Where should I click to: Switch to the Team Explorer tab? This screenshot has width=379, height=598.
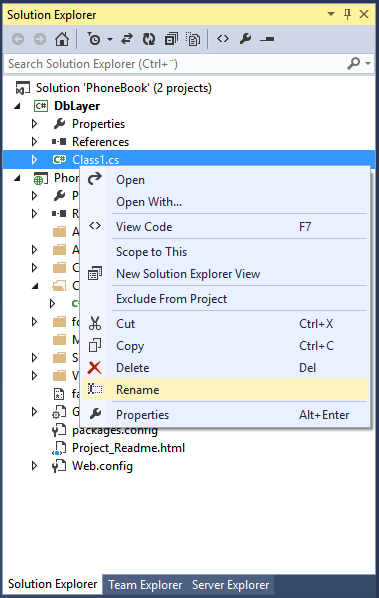click(145, 585)
